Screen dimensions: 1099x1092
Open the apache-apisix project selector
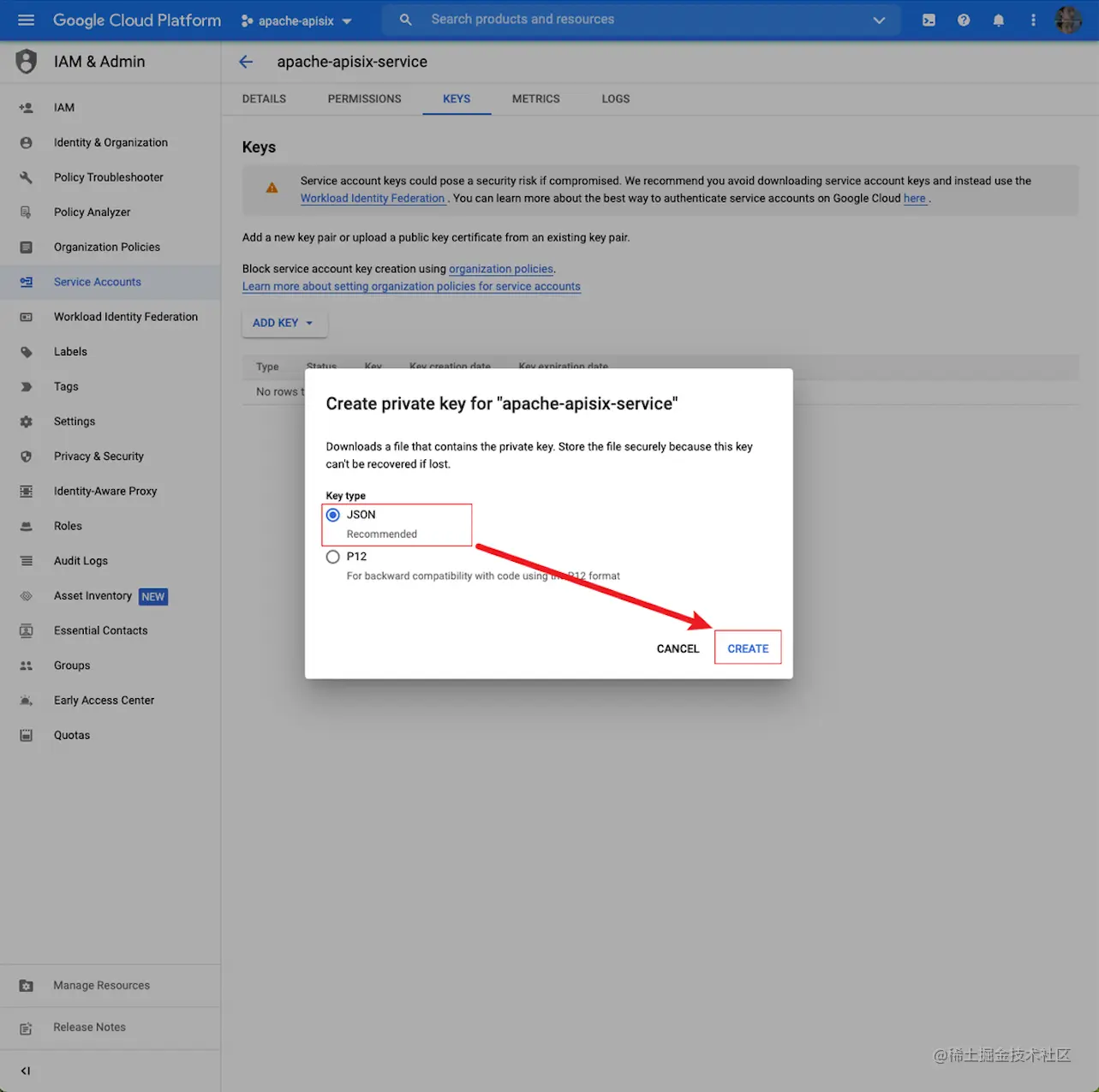pos(296,21)
